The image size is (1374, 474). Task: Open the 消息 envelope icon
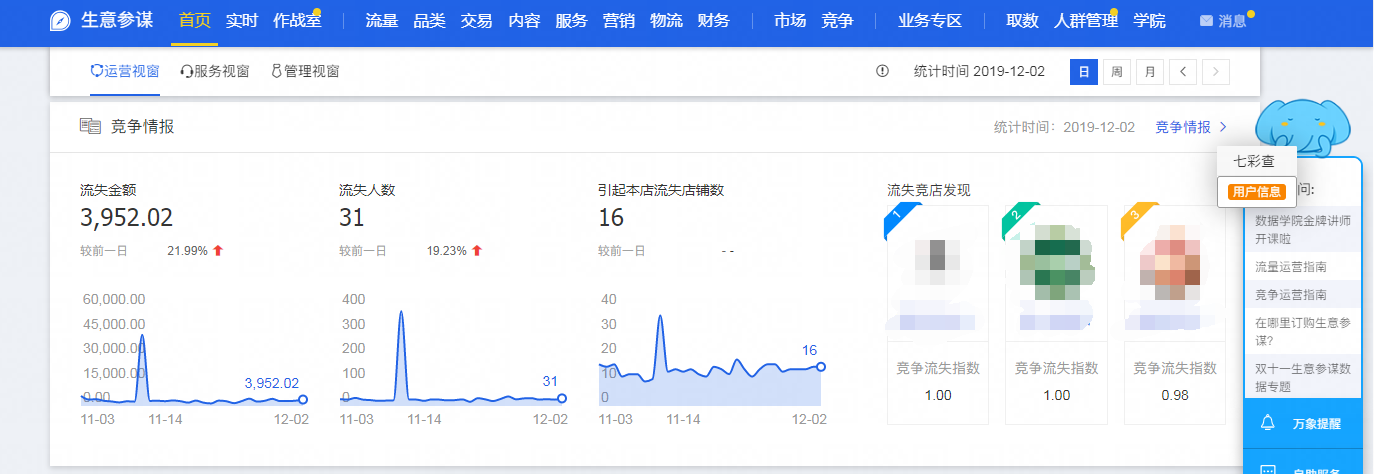pyautogui.click(x=1206, y=21)
